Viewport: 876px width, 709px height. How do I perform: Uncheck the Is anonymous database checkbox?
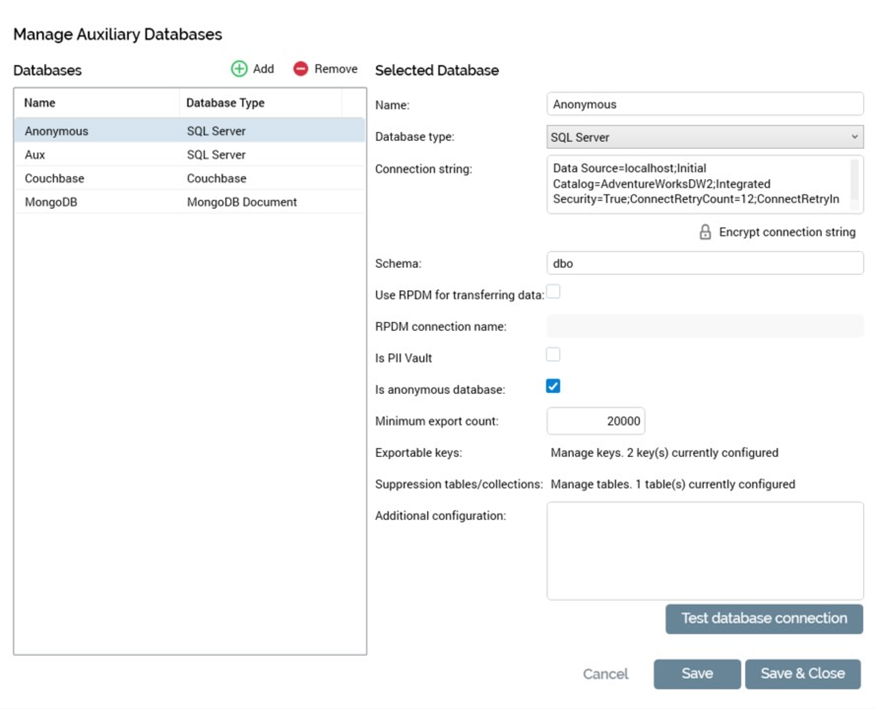click(x=553, y=386)
